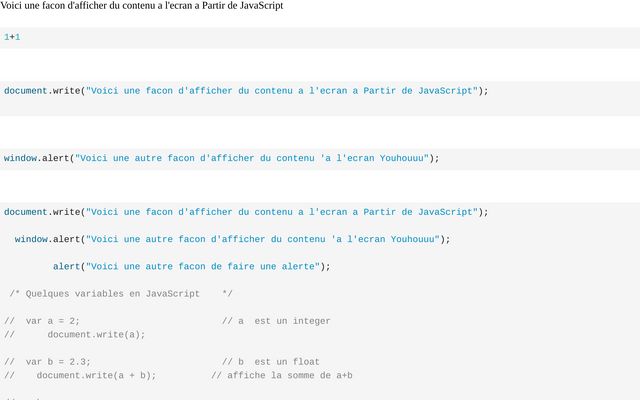Click the standalone window.alert code line
Viewport: 640px width, 400px height.
click(222, 158)
